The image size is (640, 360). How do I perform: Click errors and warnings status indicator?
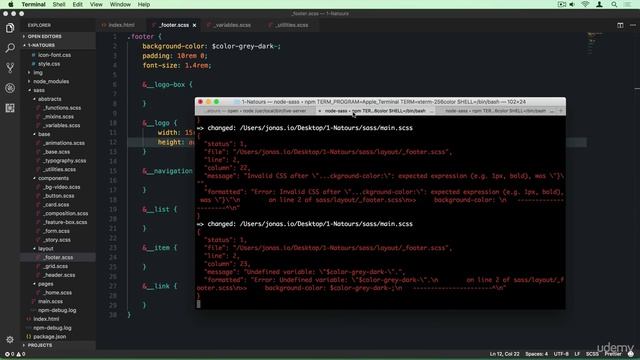[x=15, y=354]
